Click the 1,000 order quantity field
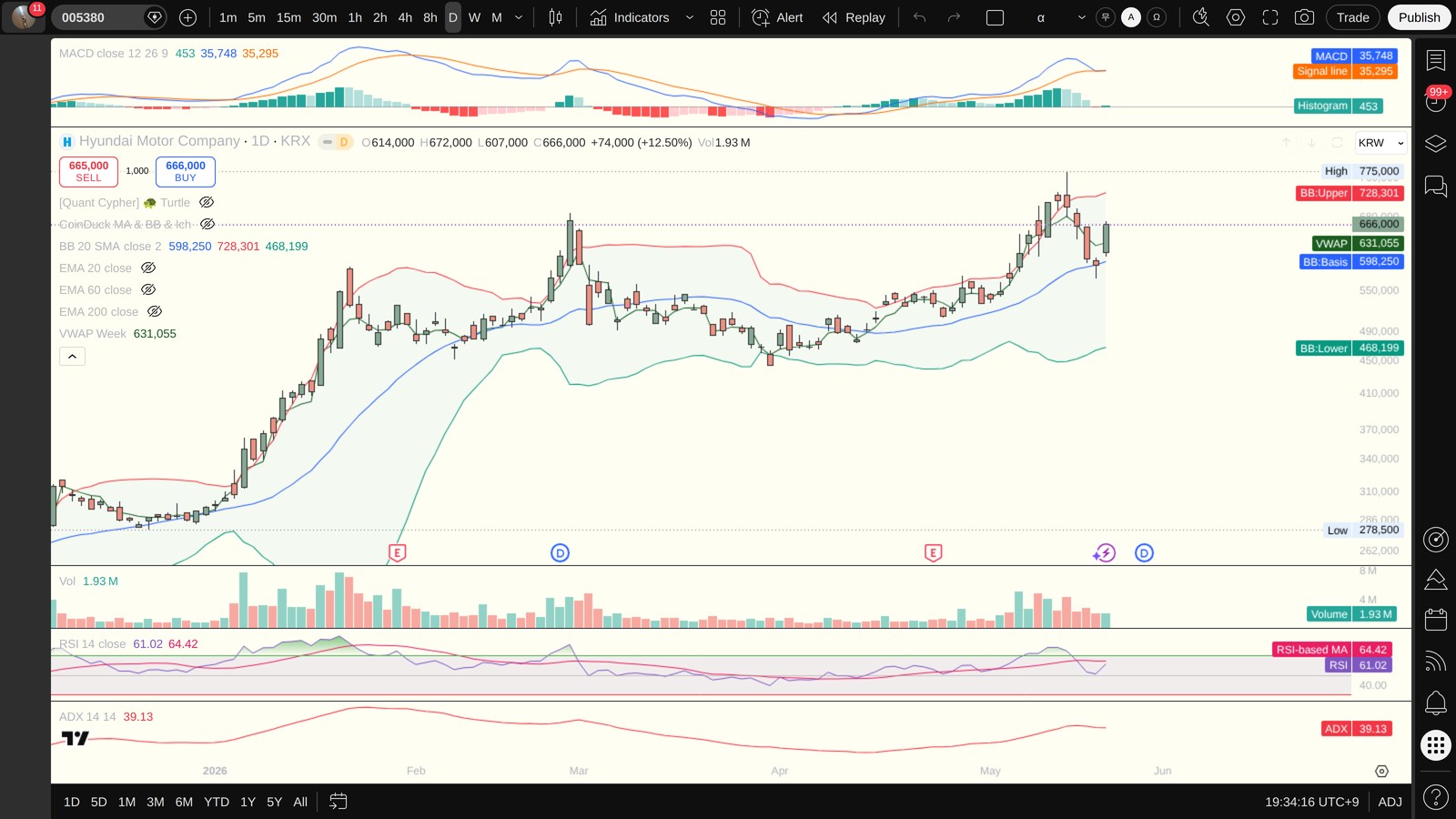 point(137,171)
